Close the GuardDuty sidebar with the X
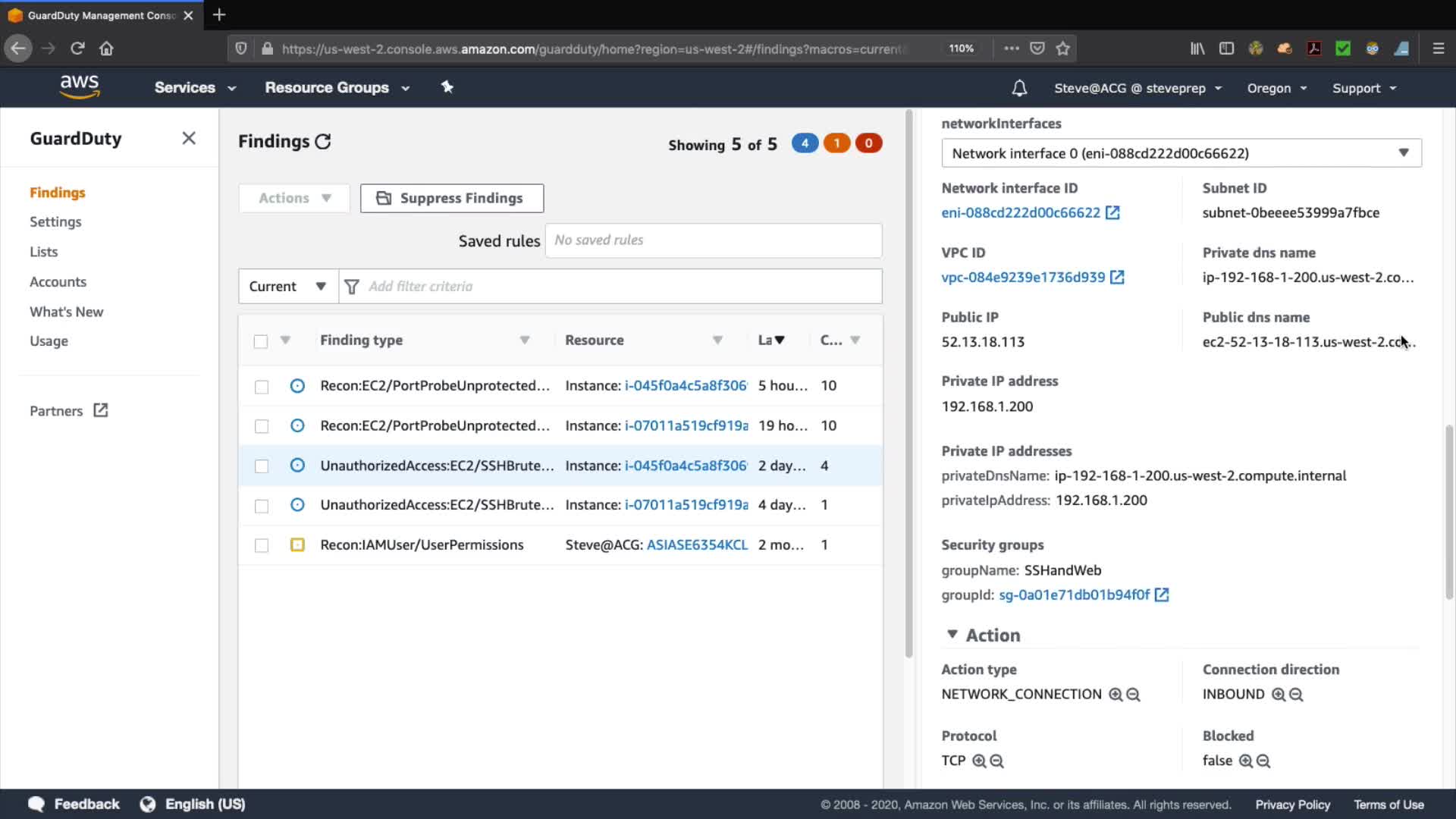This screenshot has height=819, width=1456. coord(189,138)
